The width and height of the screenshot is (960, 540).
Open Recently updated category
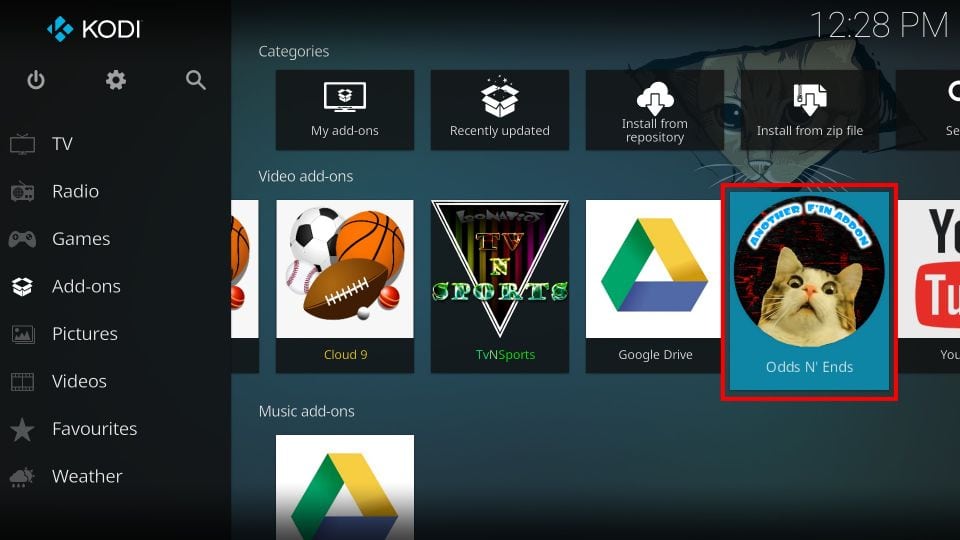[x=500, y=110]
